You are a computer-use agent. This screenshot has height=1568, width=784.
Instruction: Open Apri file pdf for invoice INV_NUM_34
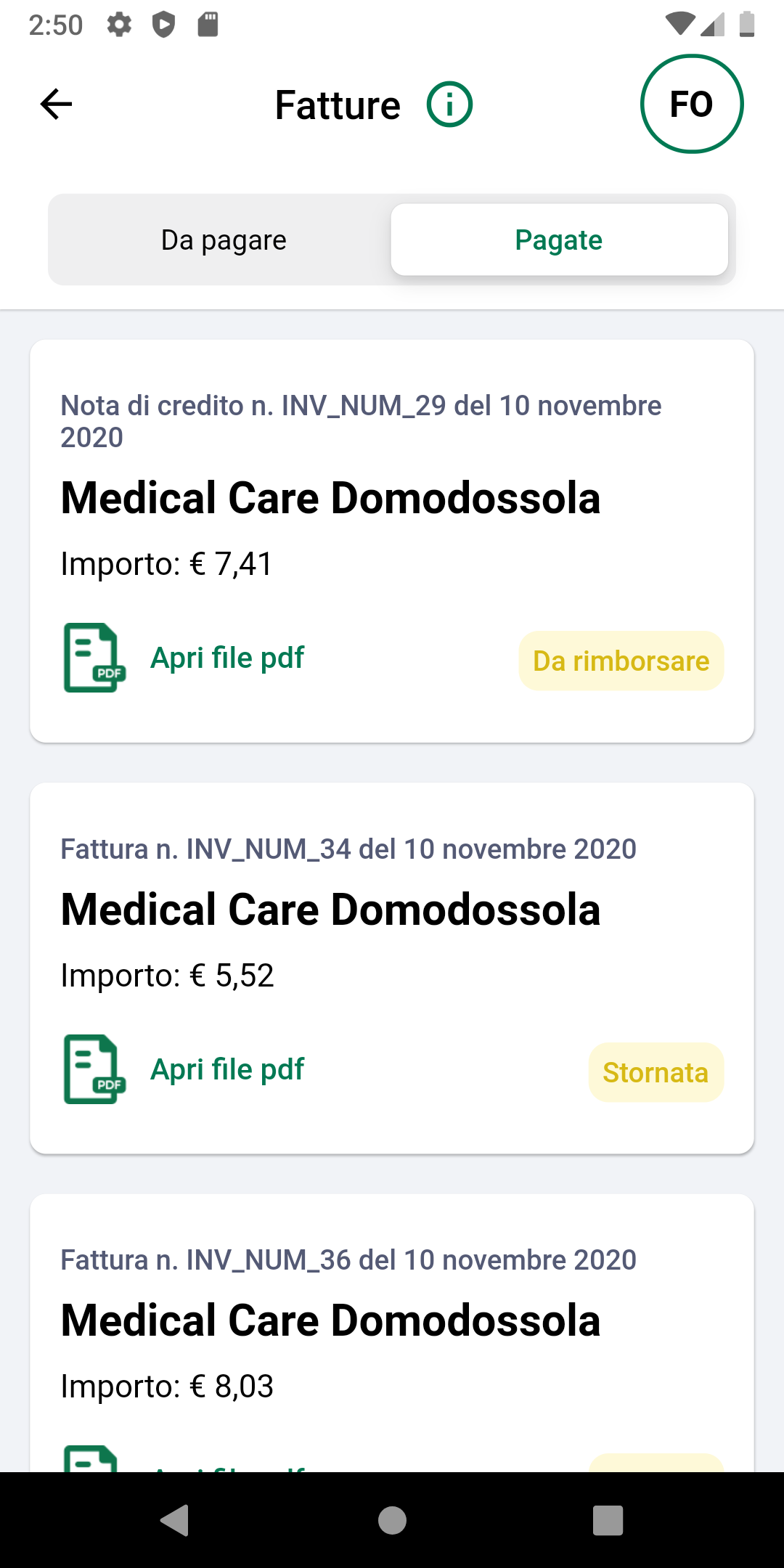[227, 1069]
